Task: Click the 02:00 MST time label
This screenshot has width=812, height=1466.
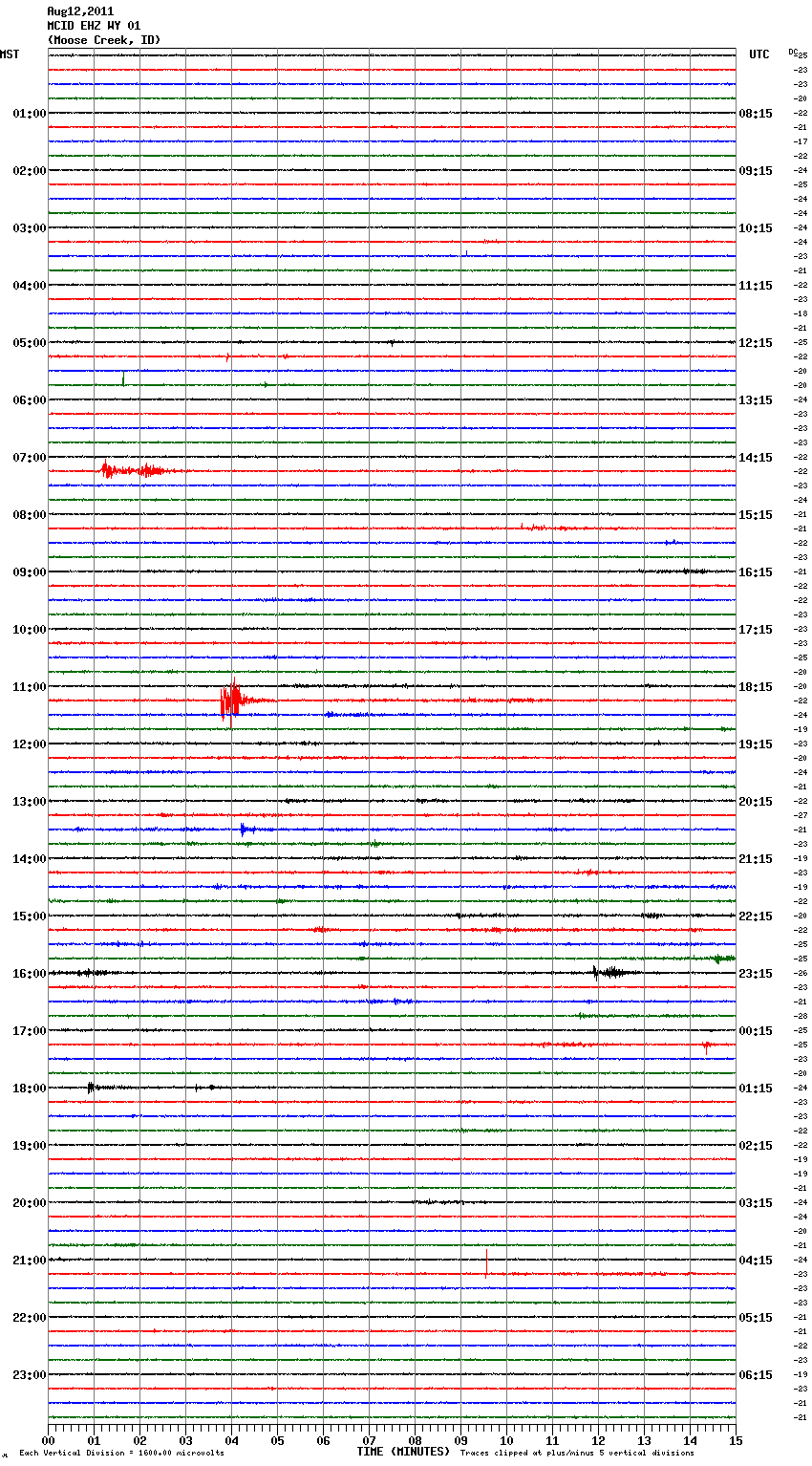Action: point(30,171)
